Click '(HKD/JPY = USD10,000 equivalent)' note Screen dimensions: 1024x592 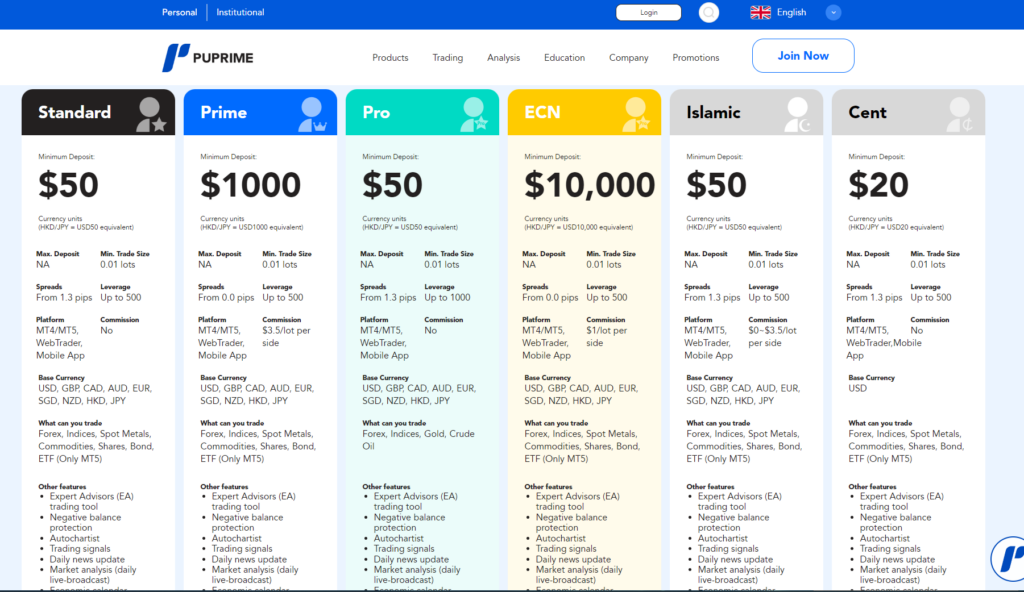[x=579, y=227]
